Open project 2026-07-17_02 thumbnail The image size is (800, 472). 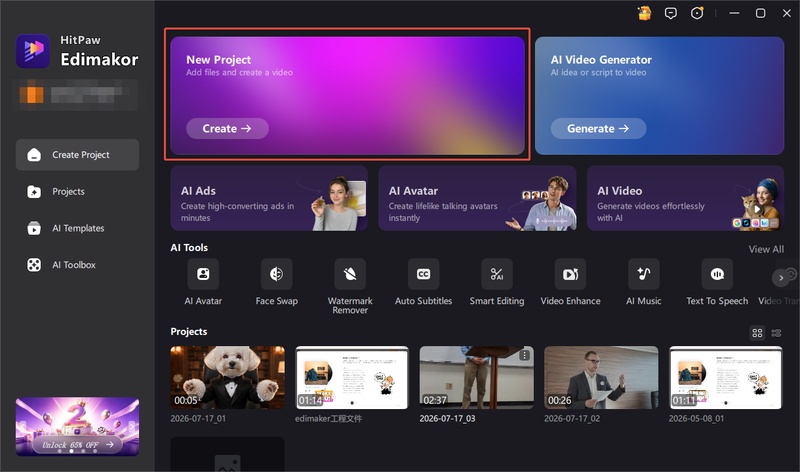tap(601, 378)
